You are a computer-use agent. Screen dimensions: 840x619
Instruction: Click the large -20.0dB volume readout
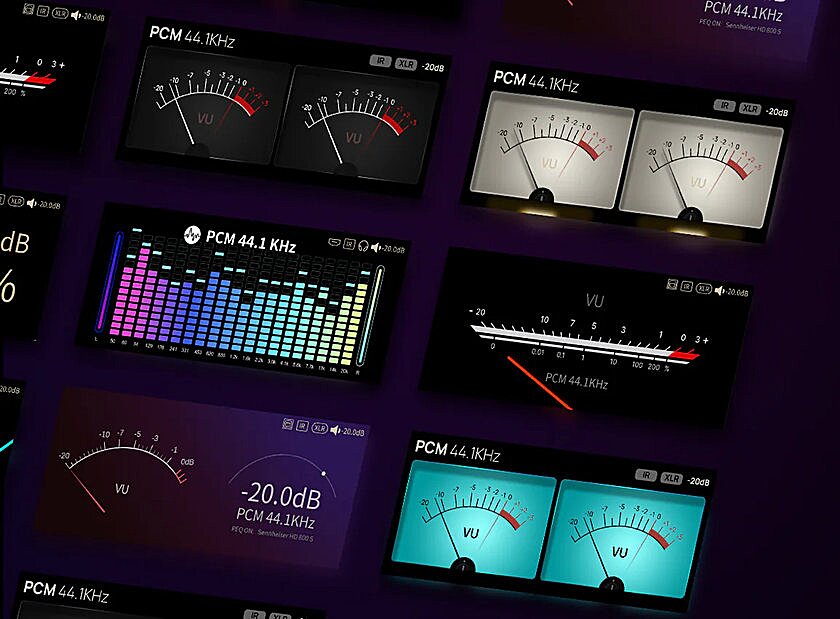(281, 493)
